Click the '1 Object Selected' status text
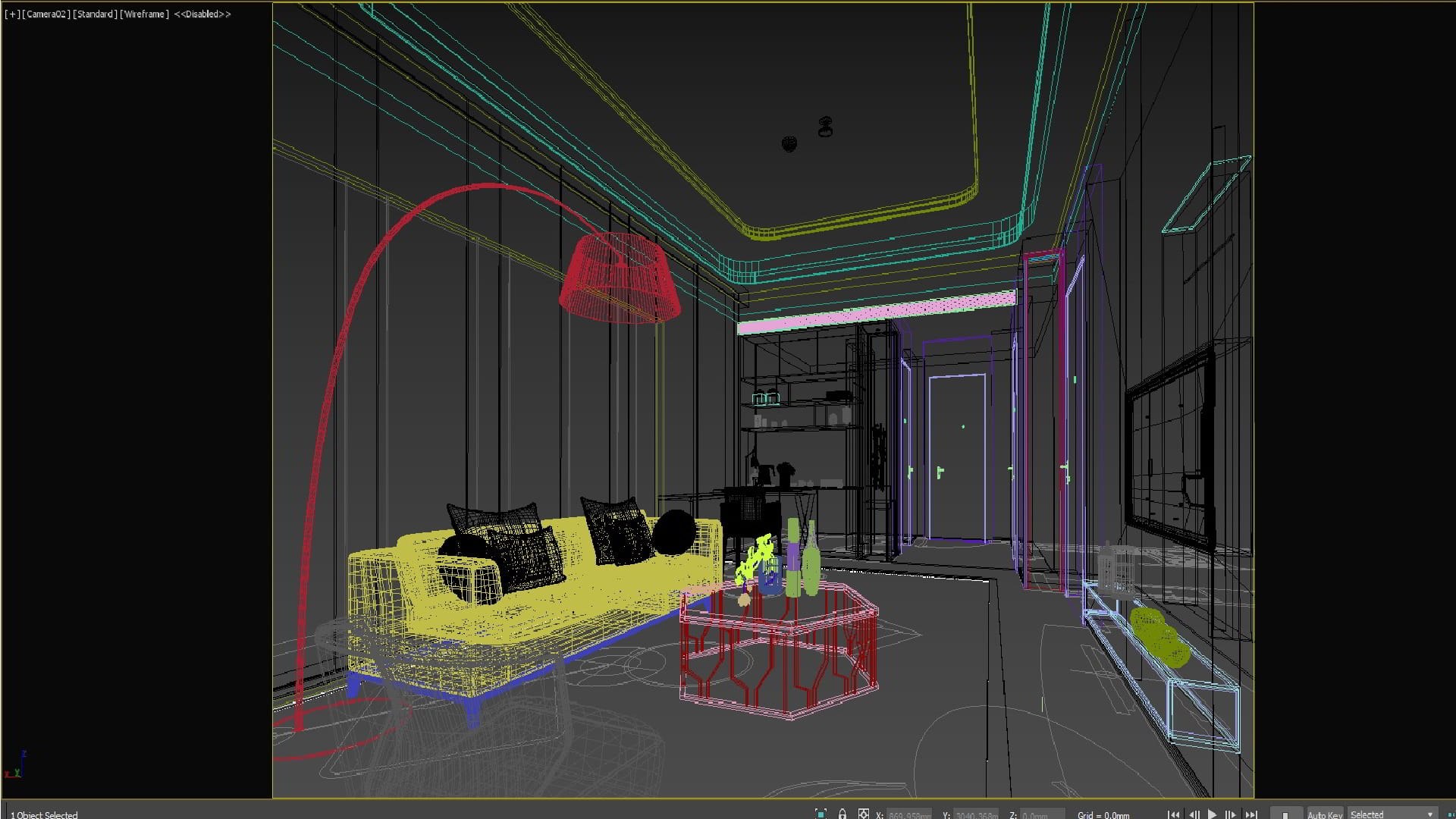 pyautogui.click(x=44, y=814)
